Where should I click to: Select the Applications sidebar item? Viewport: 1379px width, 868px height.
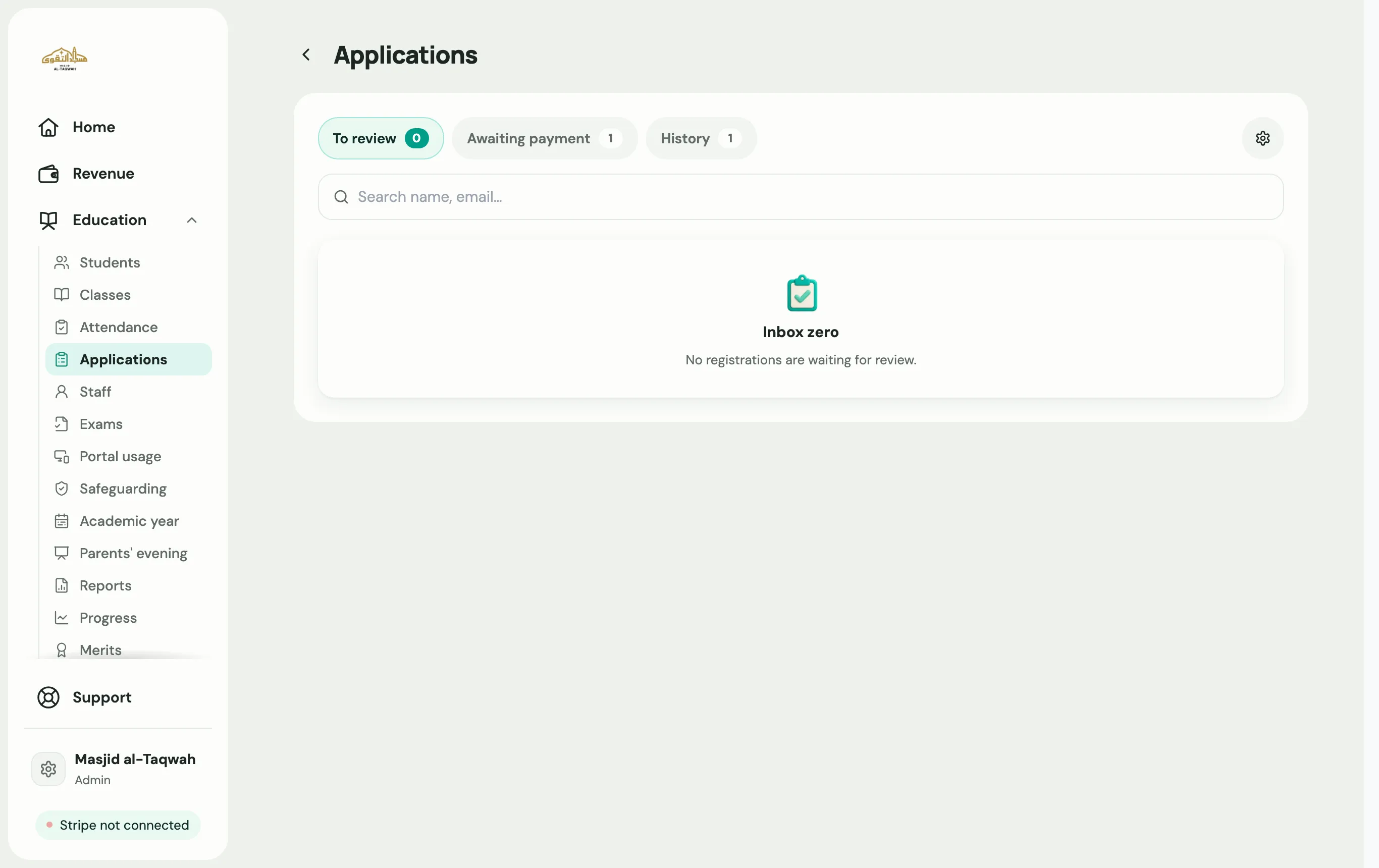(x=128, y=360)
